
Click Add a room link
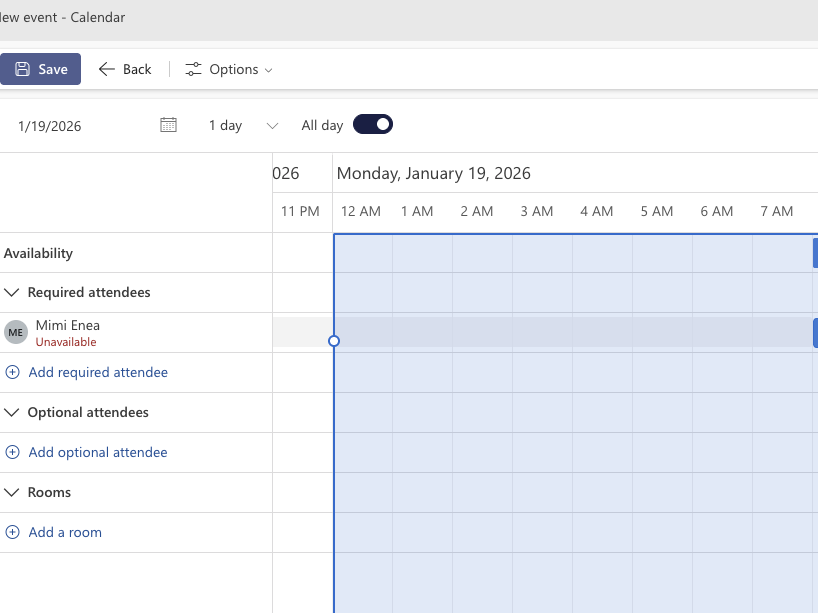[x=65, y=532]
